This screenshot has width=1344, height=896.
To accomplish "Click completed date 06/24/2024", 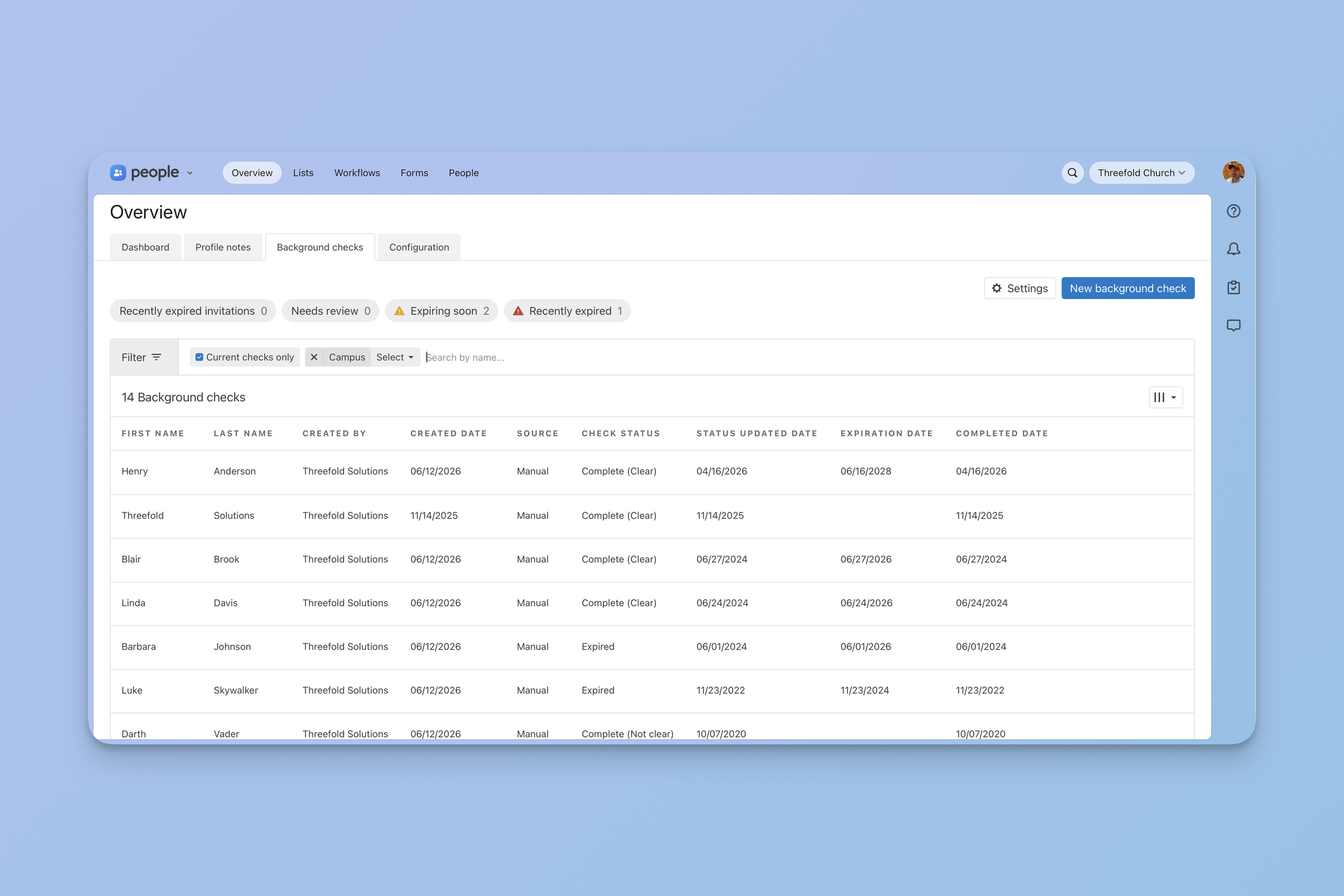I will click(982, 603).
